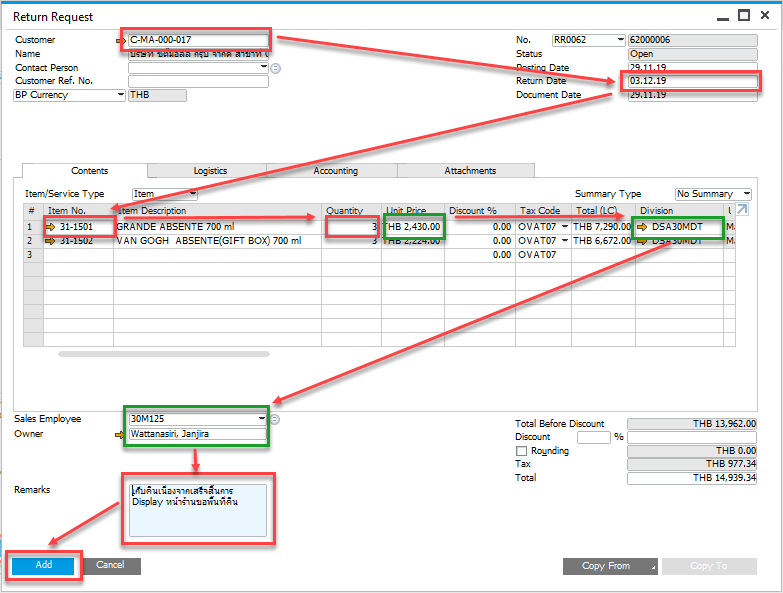Open link arrow beside DSA30MDT in row 1

[x=643, y=227]
